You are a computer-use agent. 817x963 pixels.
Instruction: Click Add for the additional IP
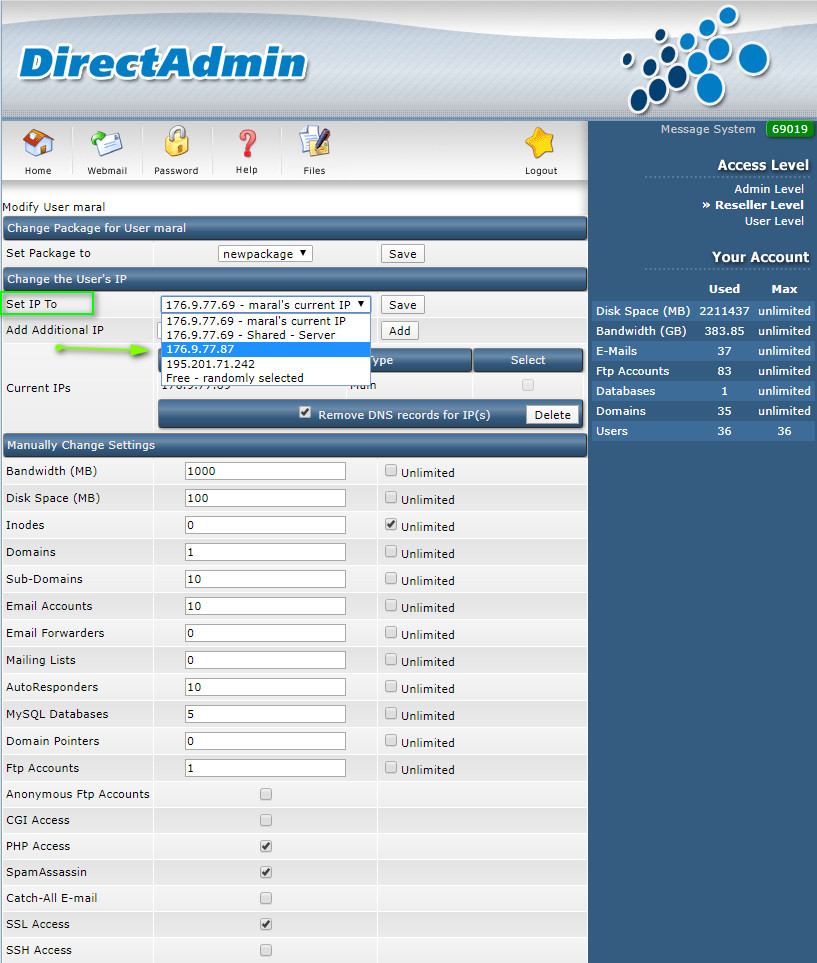click(x=399, y=330)
